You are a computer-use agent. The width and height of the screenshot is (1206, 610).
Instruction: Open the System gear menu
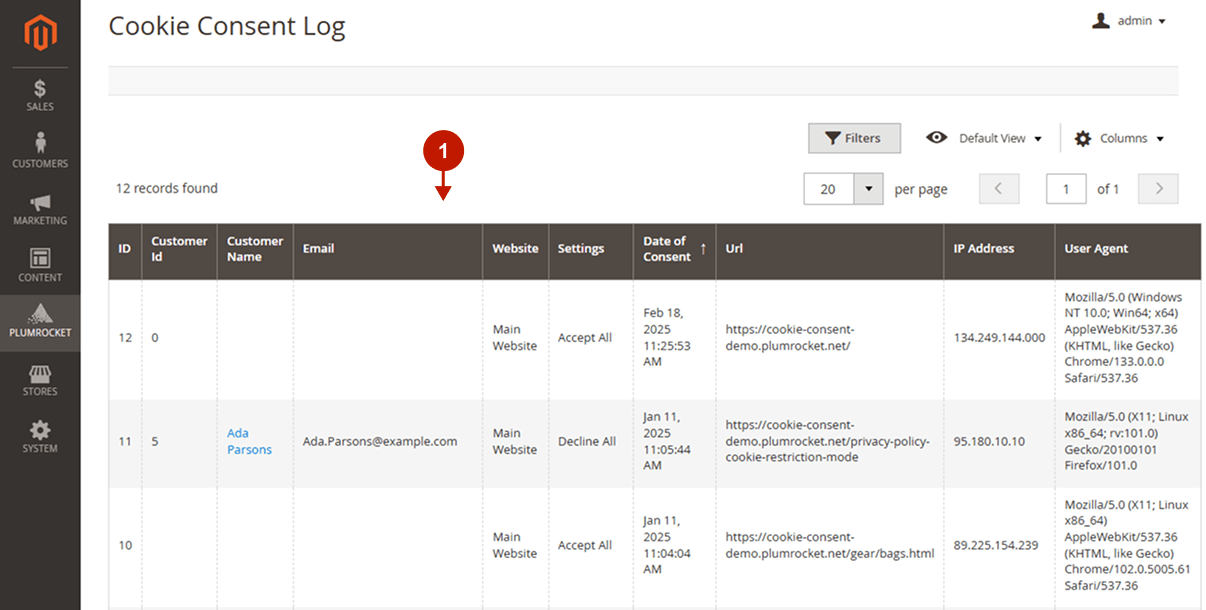[40, 437]
